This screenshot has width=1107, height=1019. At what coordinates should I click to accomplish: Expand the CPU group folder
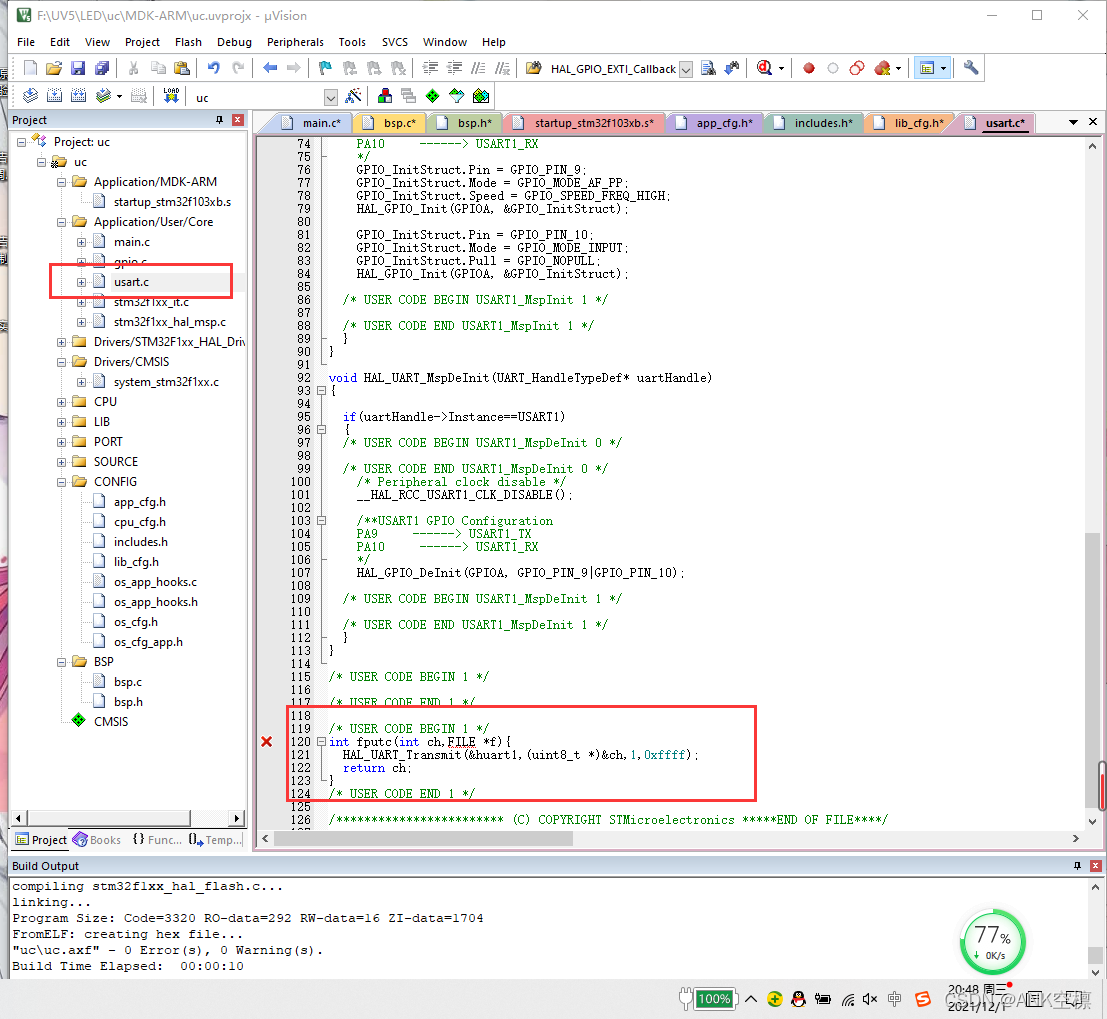coord(61,402)
